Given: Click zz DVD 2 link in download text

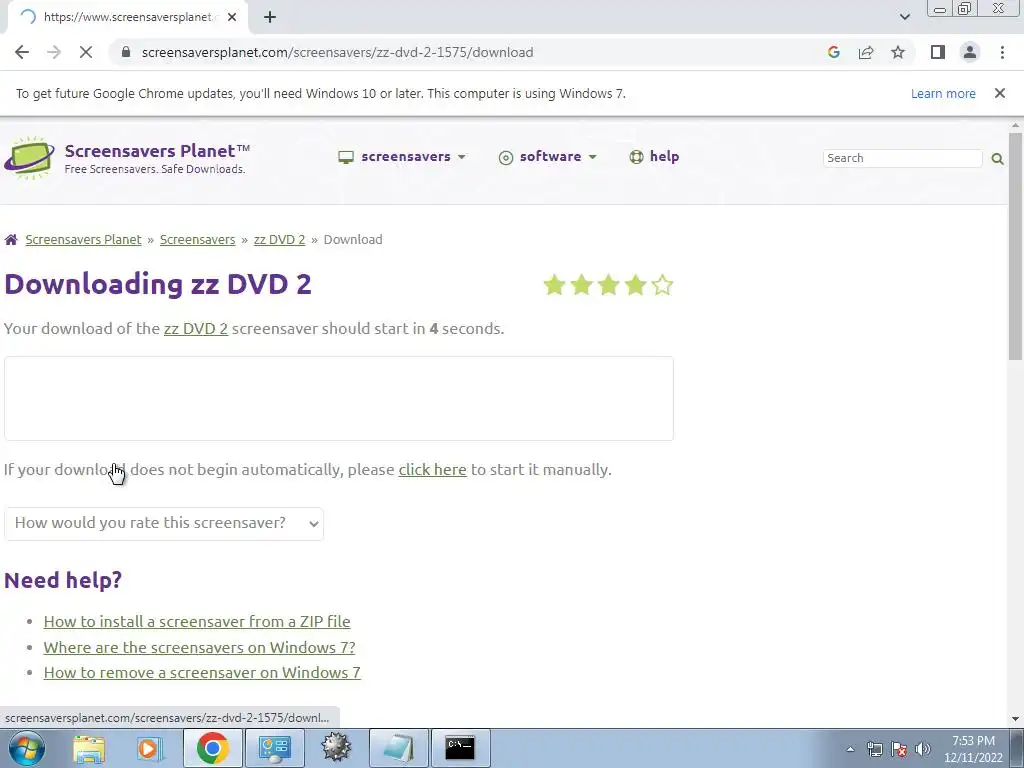Looking at the screenshot, I should pos(195,328).
